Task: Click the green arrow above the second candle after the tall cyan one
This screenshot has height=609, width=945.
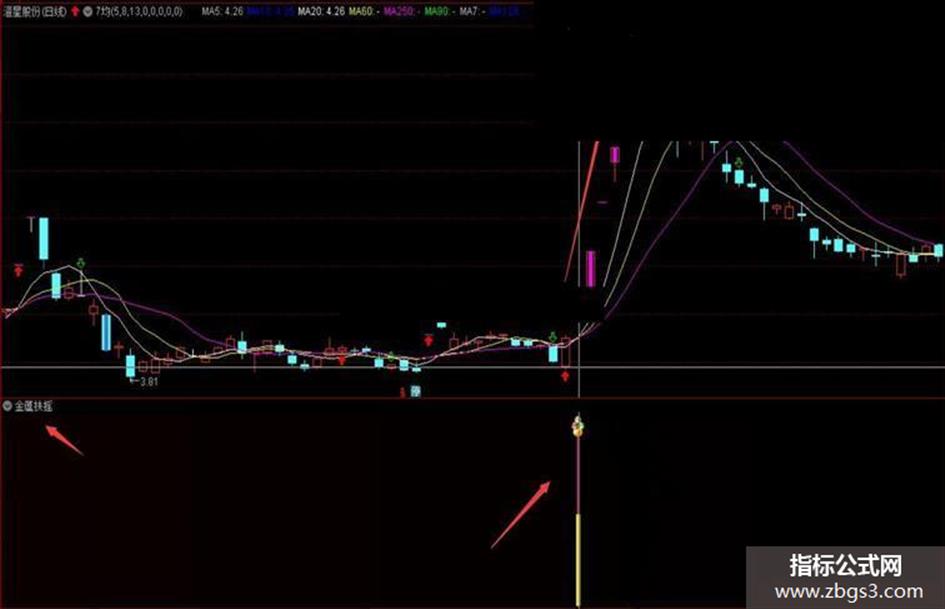Action: click(81, 263)
